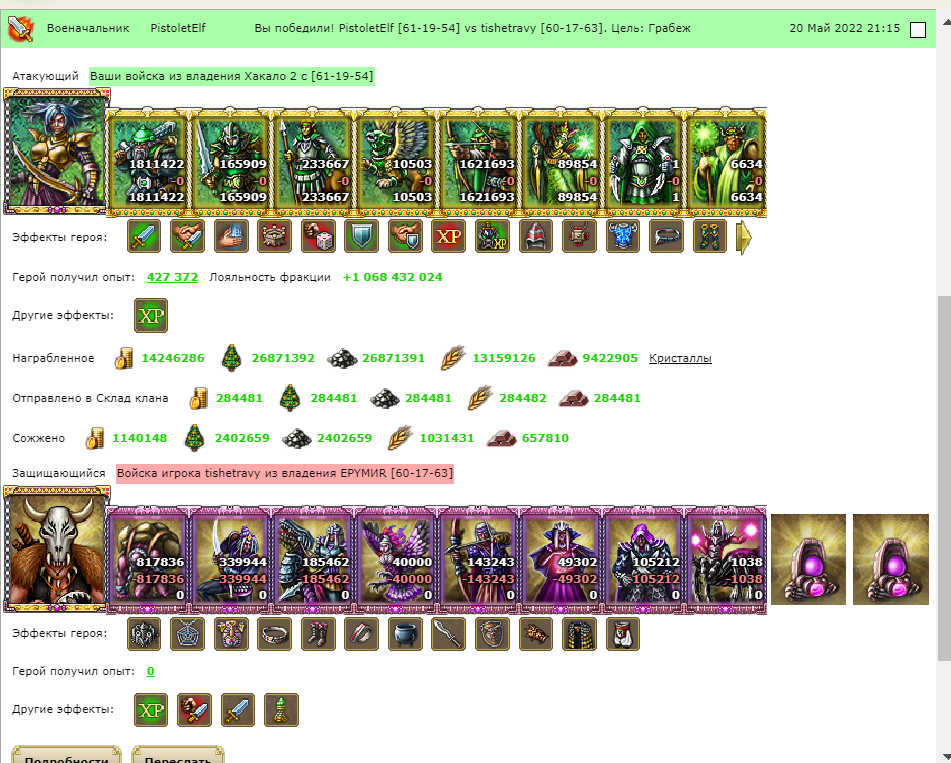
Task: Click the cauldron effect icon of defender
Action: (x=405, y=634)
